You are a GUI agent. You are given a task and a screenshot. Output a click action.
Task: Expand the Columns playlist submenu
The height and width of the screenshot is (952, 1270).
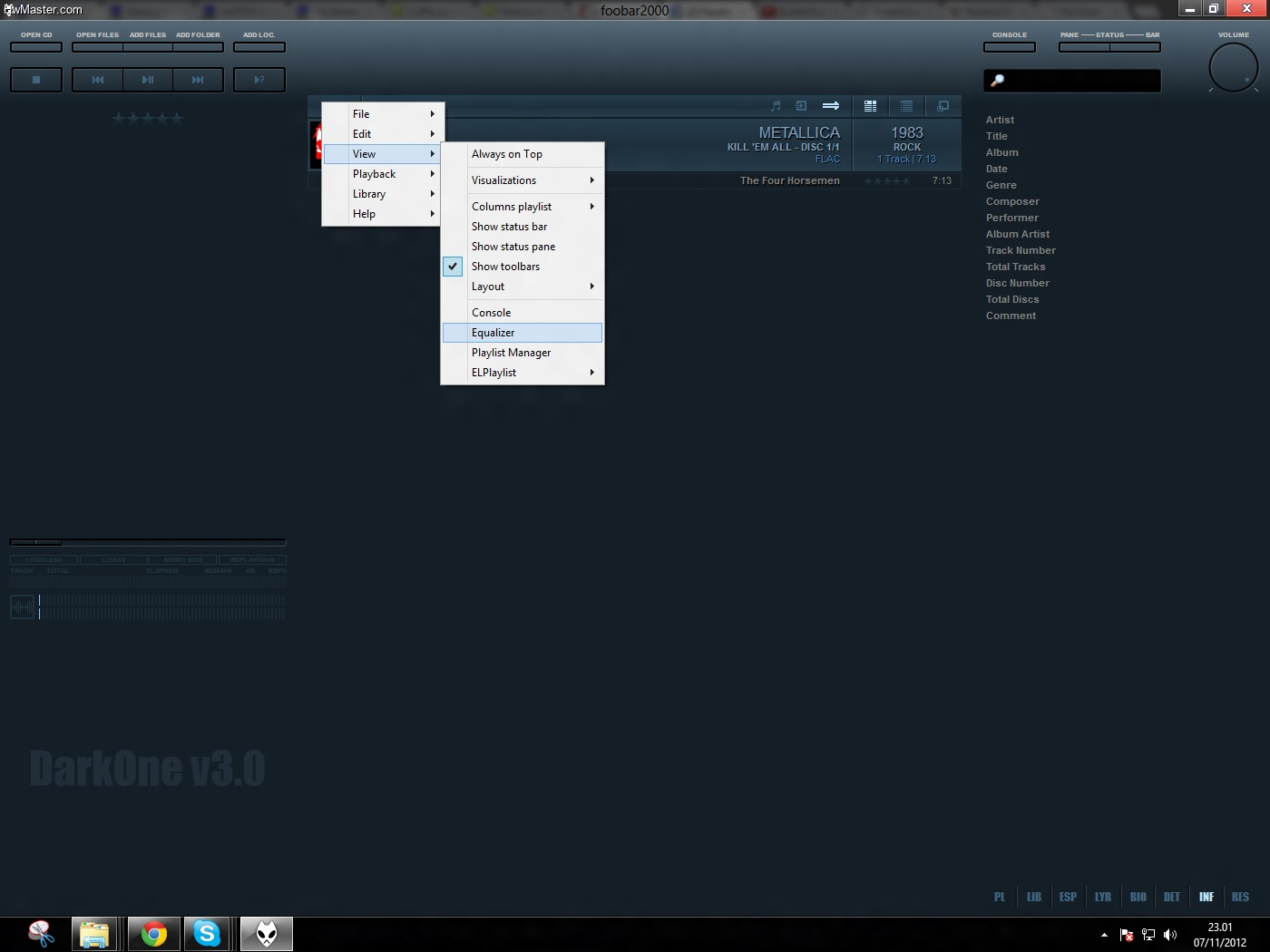523,207
